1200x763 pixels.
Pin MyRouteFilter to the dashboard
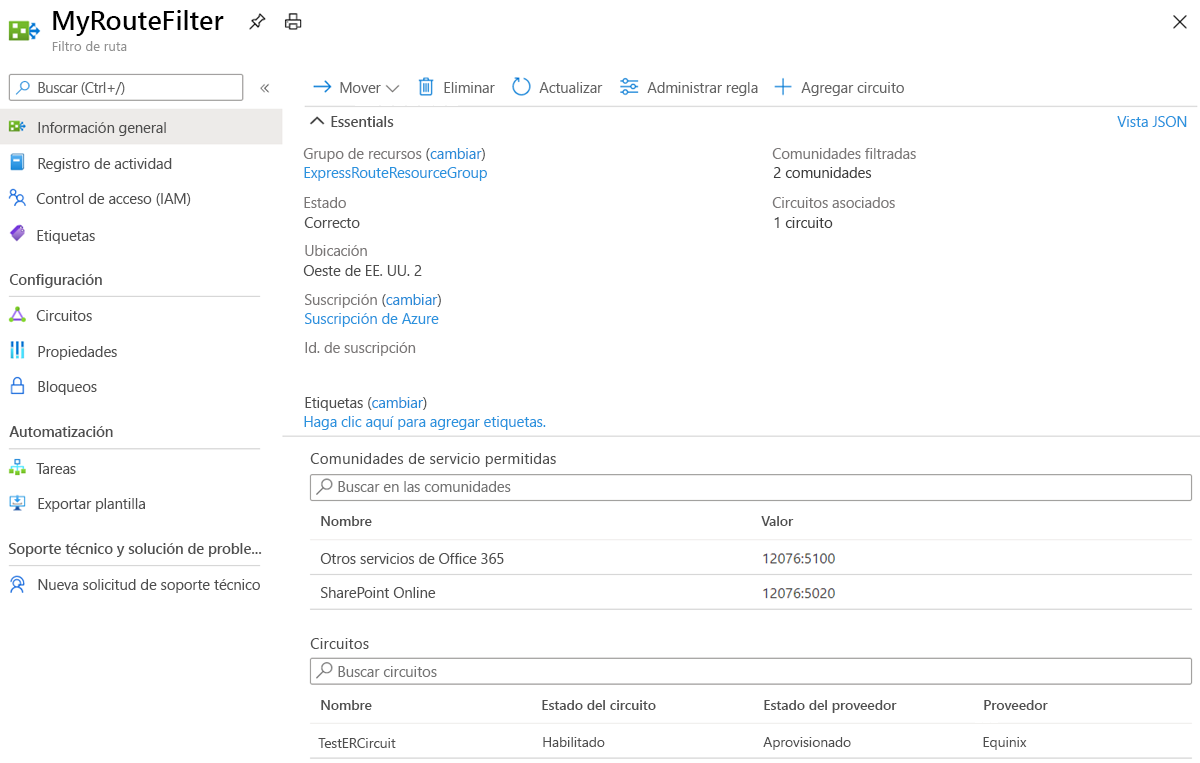pyautogui.click(x=257, y=21)
